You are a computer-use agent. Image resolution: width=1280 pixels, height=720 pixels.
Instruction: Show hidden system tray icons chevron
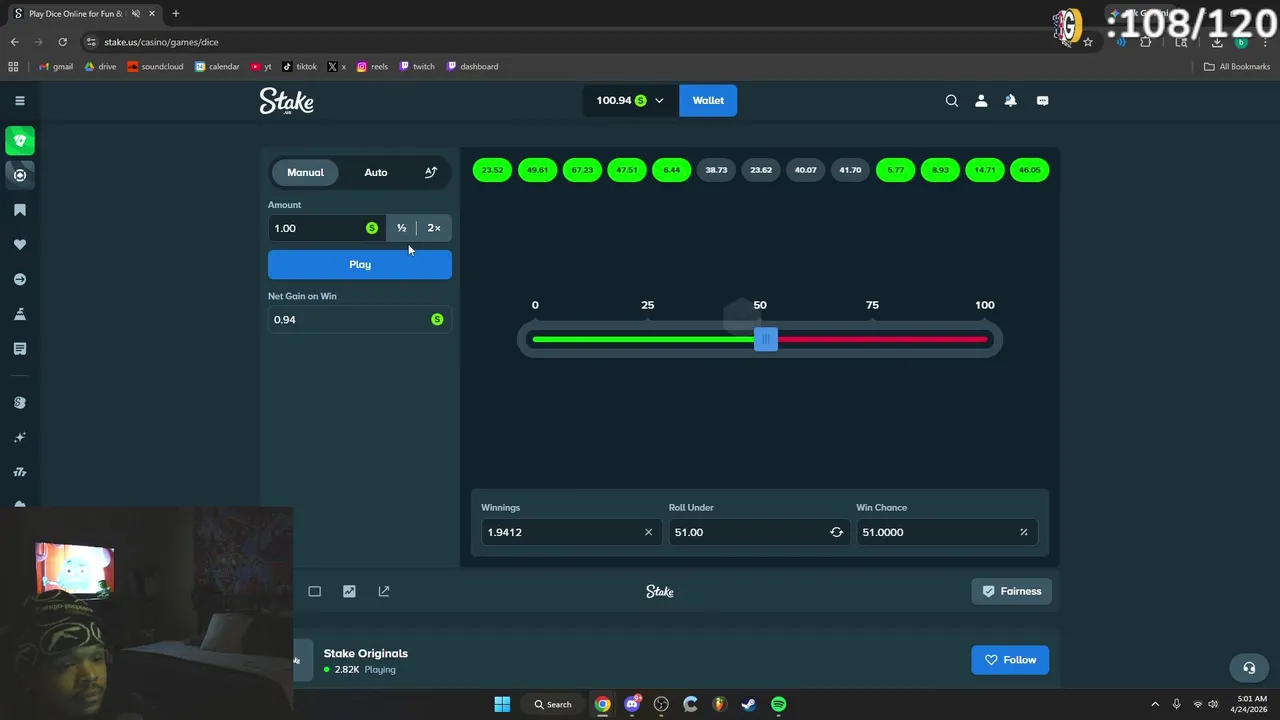[1155, 704]
